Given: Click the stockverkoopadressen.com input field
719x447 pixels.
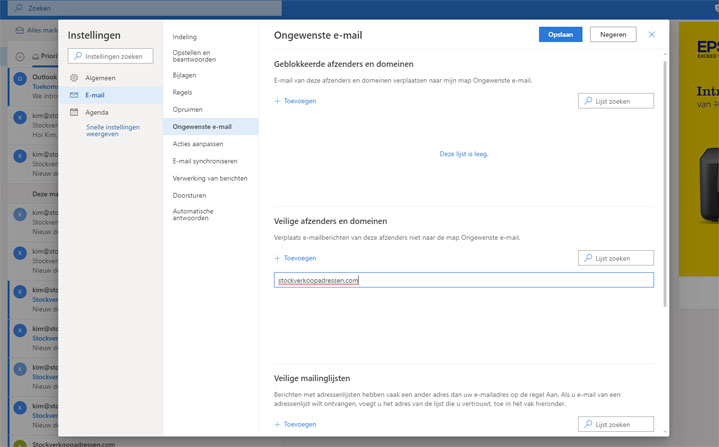Looking at the screenshot, I should coord(464,280).
